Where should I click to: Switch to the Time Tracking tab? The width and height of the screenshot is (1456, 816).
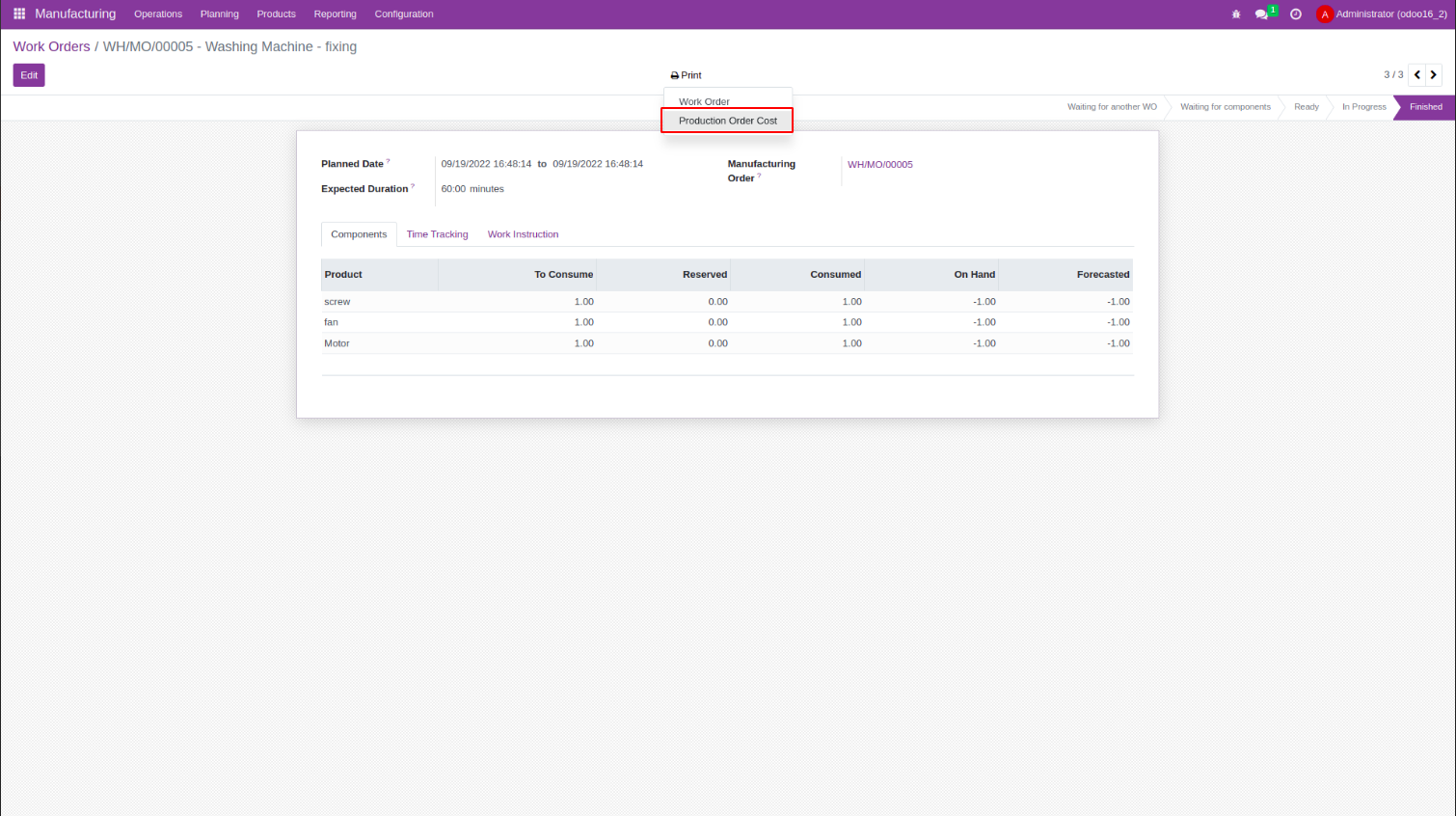point(437,234)
